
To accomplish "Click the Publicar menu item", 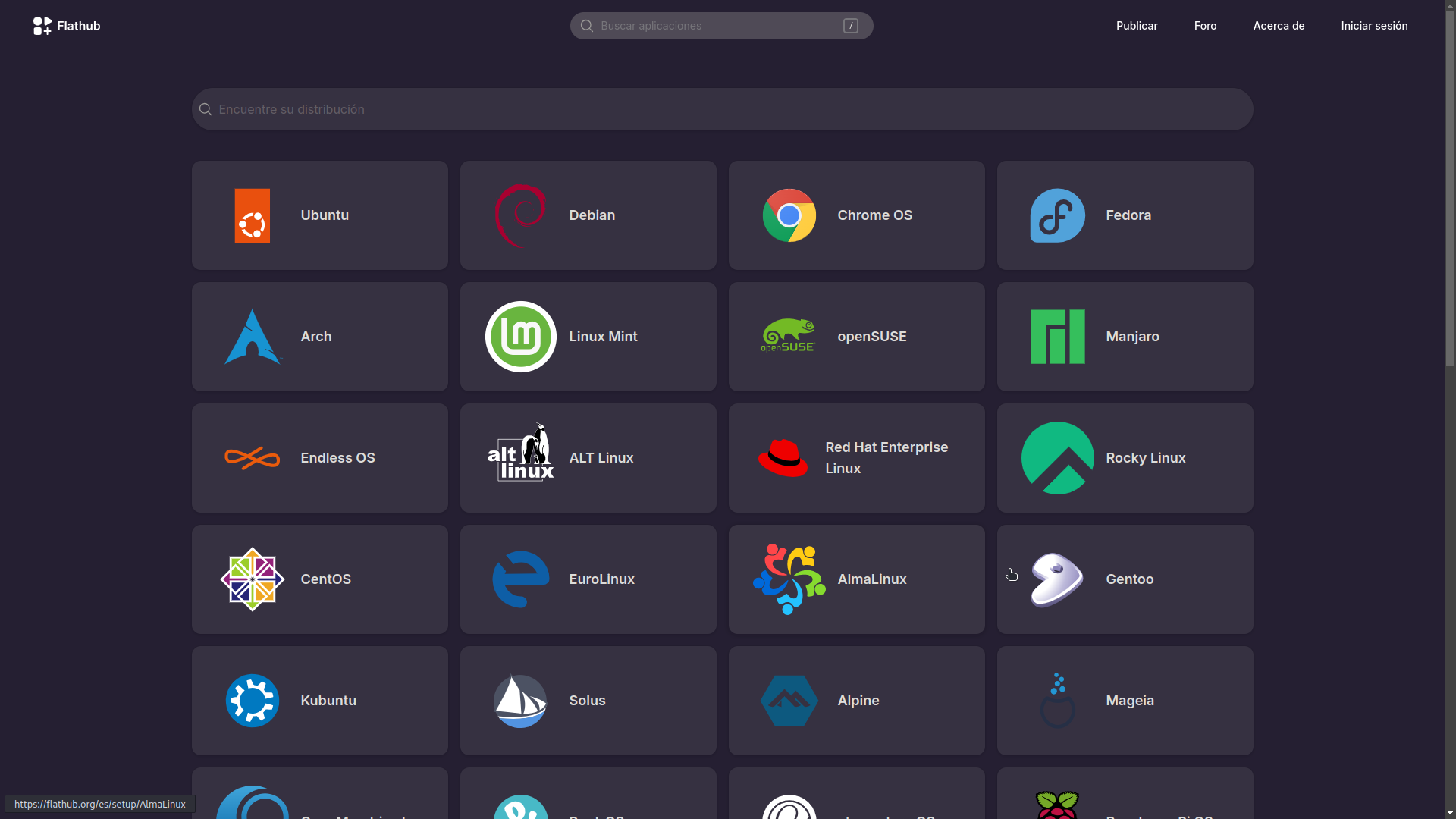I will pos(1137,25).
